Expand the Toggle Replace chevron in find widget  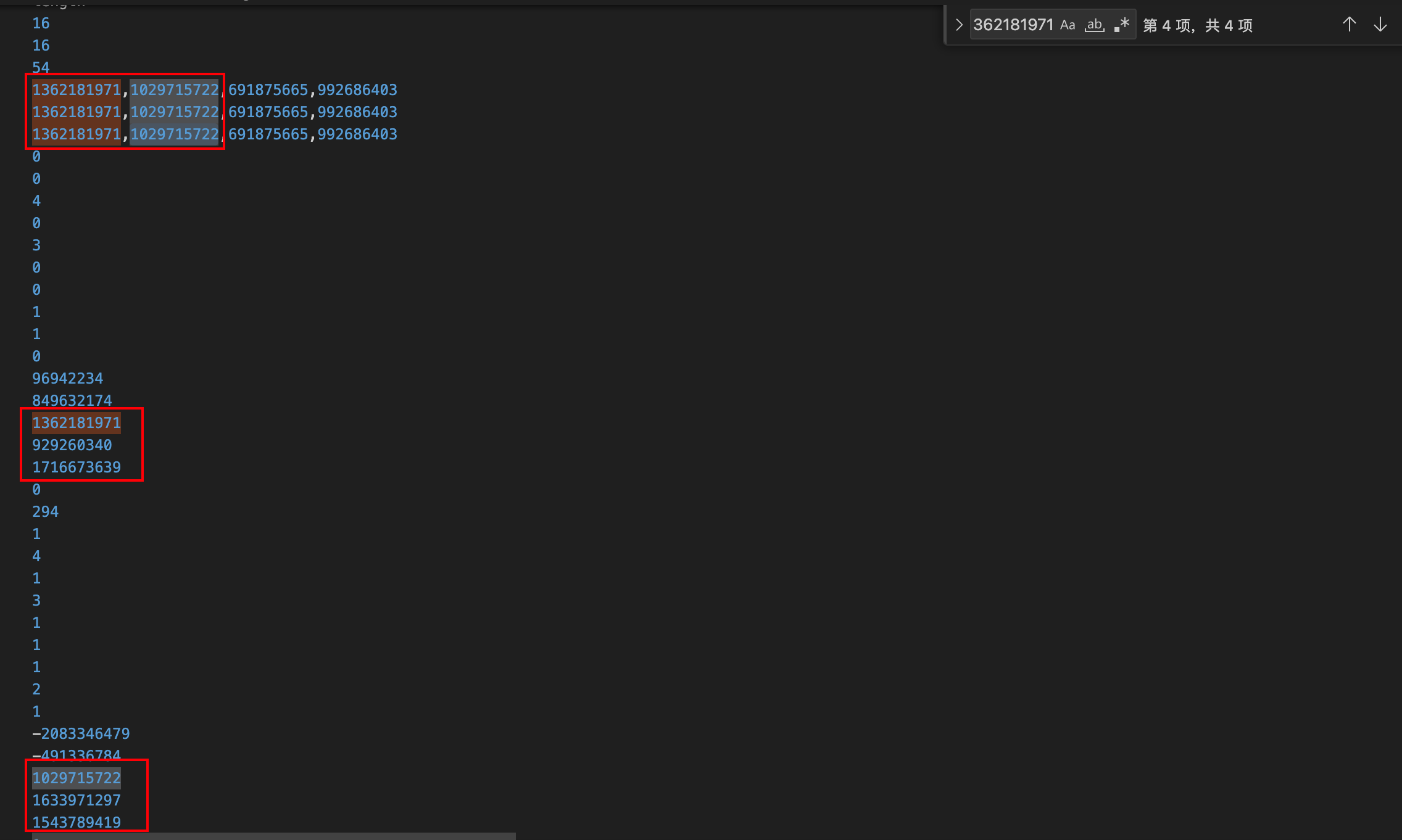958,25
